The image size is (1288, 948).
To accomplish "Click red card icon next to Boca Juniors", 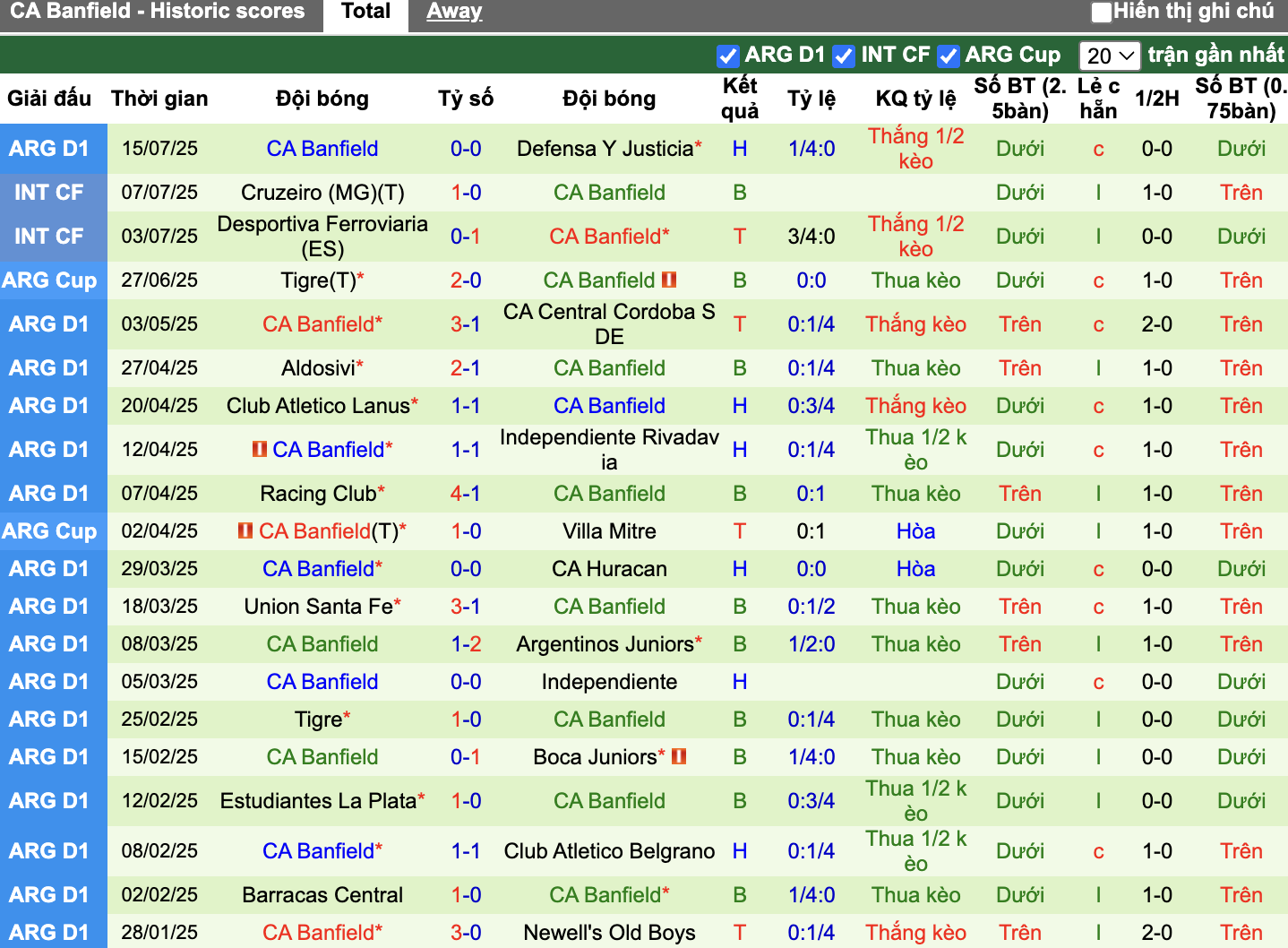I will [679, 756].
